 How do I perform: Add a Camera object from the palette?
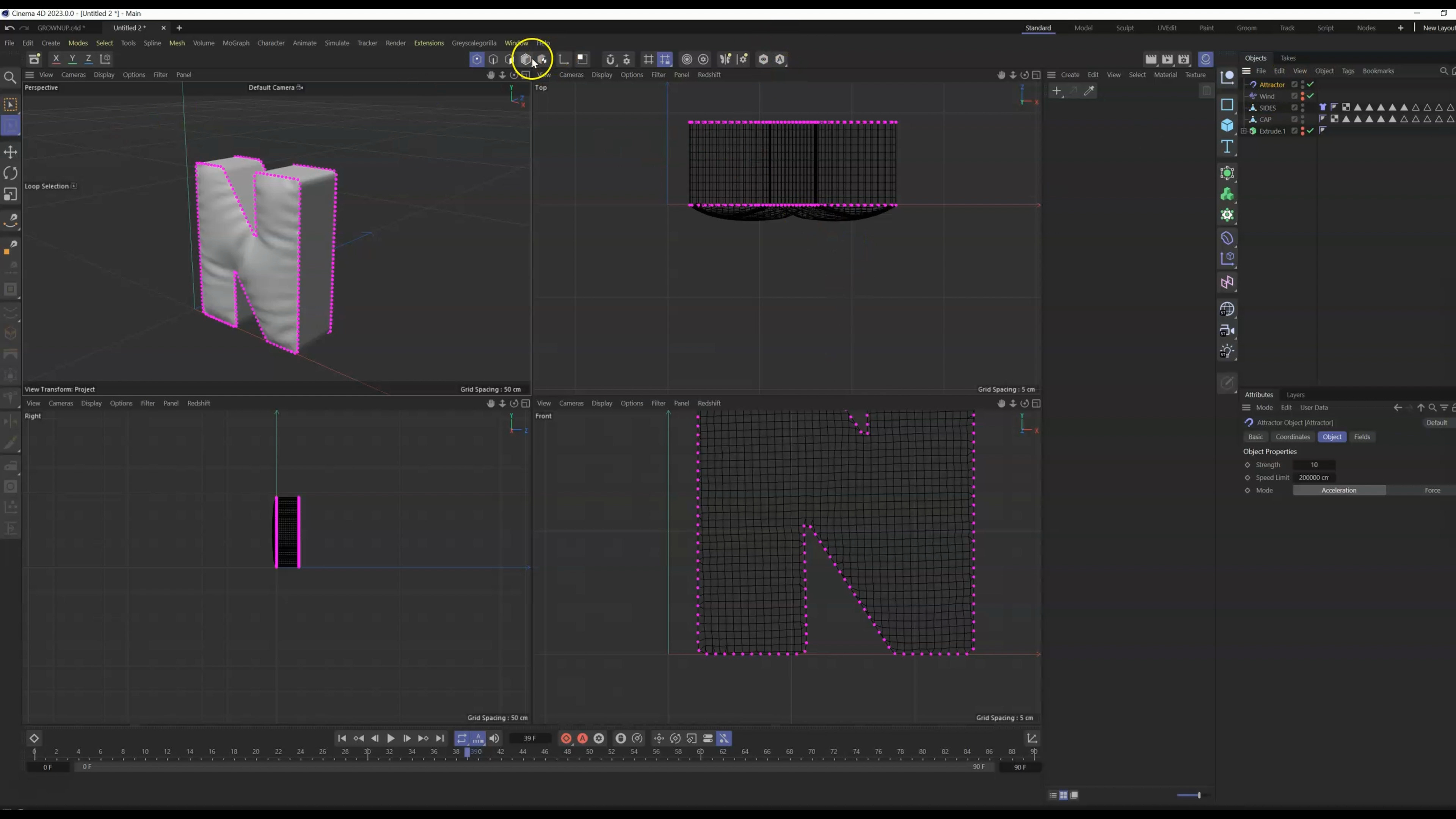(1227, 331)
